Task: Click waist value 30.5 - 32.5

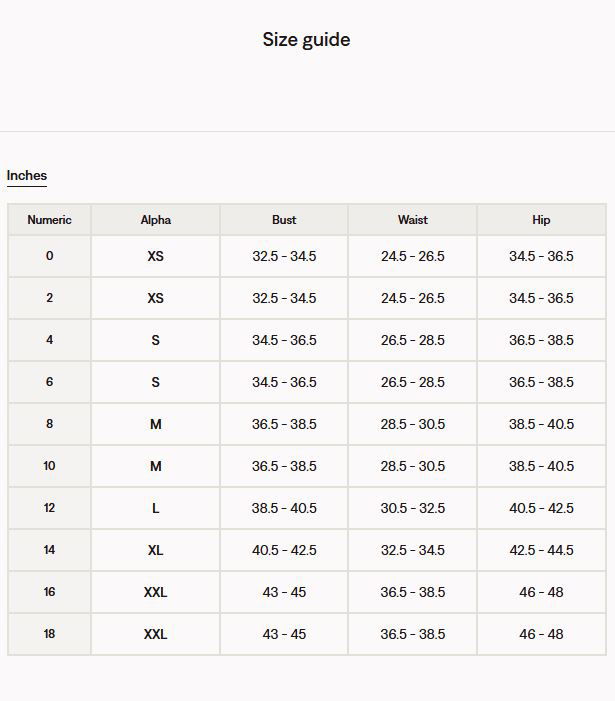Action: (413, 508)
